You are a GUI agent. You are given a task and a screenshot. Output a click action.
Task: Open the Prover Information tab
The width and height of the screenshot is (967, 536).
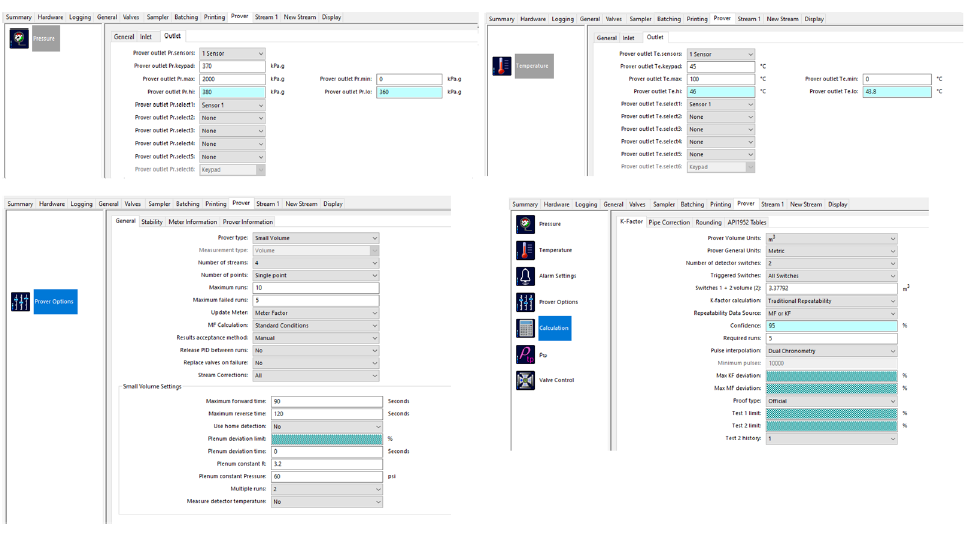(247, 222)
